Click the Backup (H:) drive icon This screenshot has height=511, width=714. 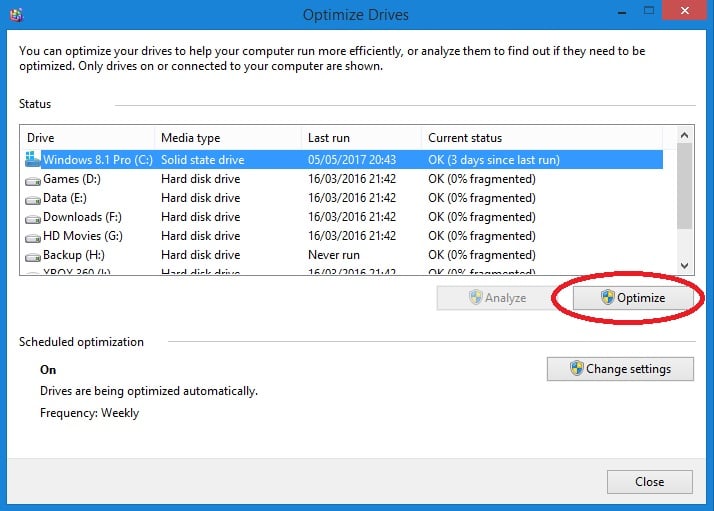pyautogui.click(x=32, y=255)
